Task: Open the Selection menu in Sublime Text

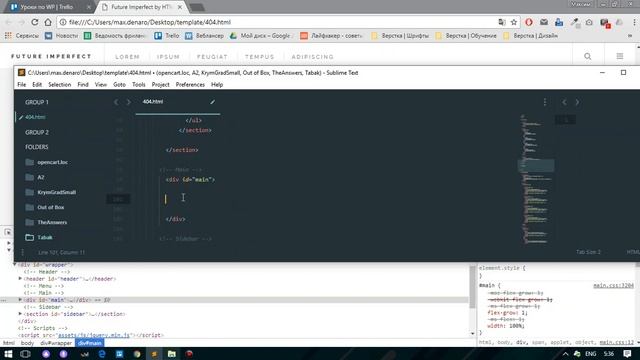Action: (x=60, y=84)
